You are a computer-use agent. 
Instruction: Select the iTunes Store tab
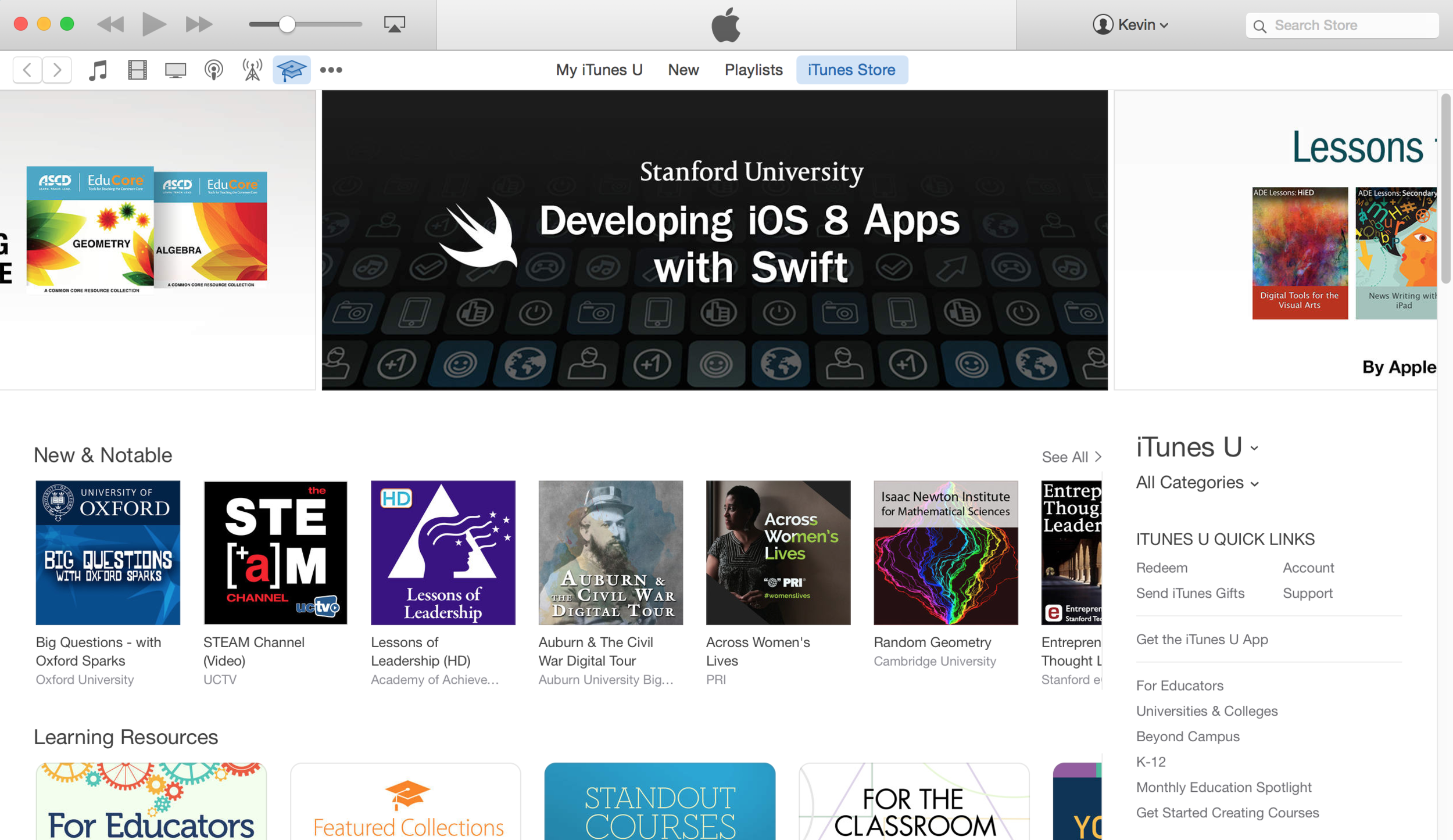851,70
